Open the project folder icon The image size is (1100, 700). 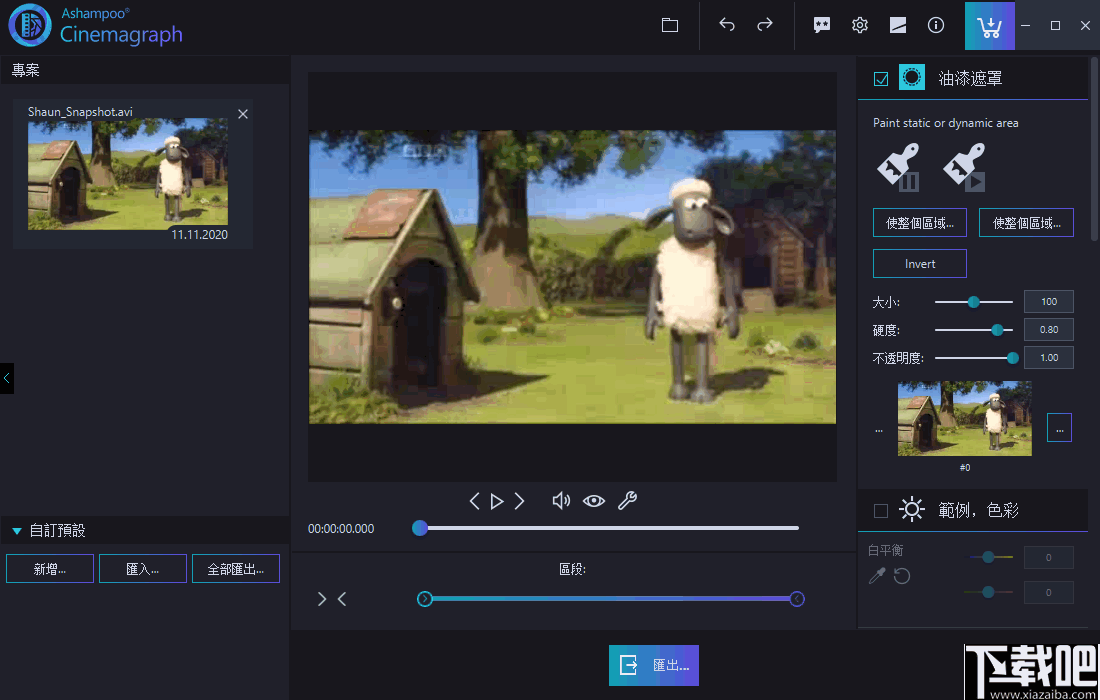click(x=670, y=25)
